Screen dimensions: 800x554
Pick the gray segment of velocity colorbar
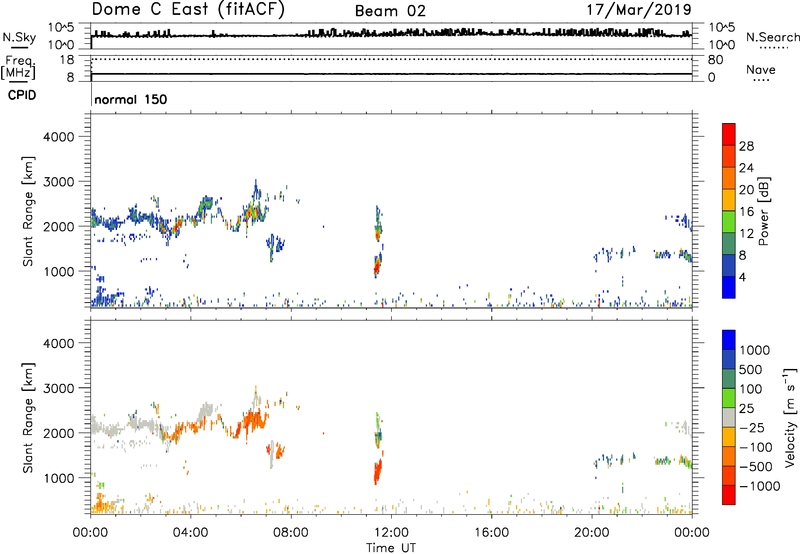(729, 418)
